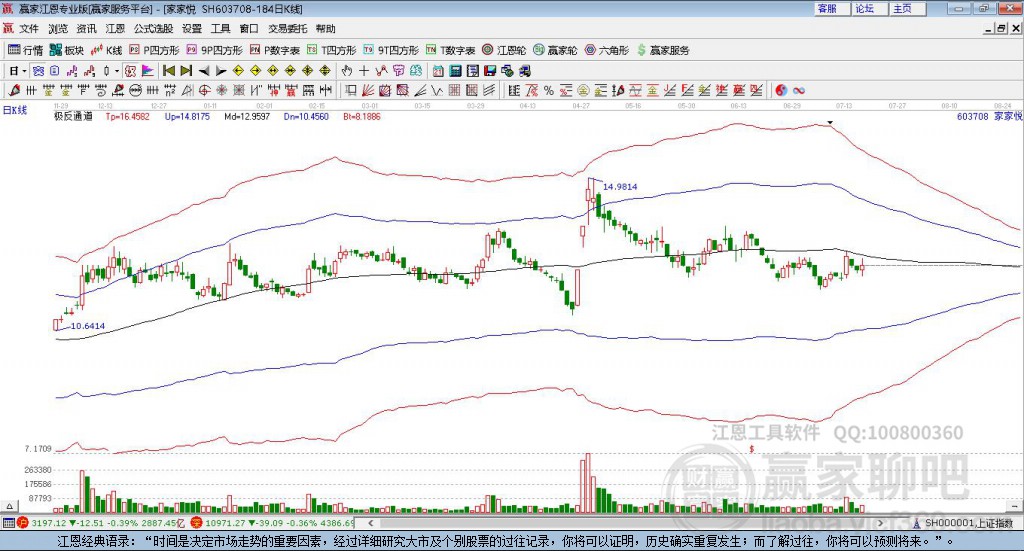Select the crosshair cursor tool
This screenshot has width=1024, height=551.
[x=364, y=71]
